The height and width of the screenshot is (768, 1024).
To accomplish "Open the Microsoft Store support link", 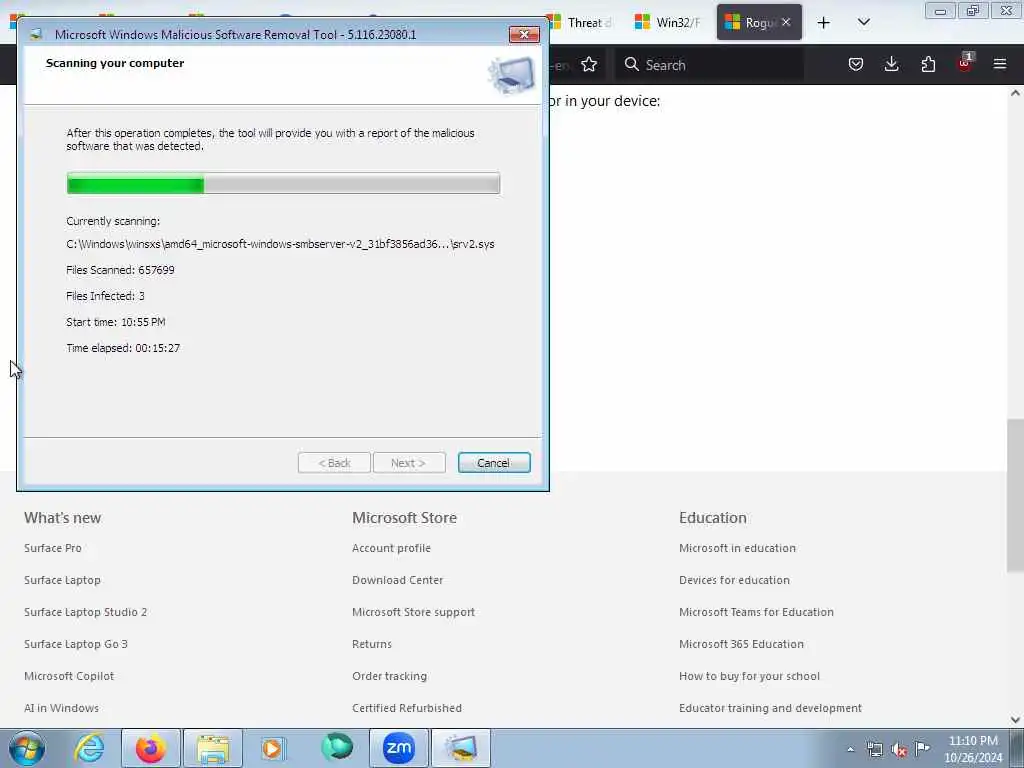I will (413, 612).
